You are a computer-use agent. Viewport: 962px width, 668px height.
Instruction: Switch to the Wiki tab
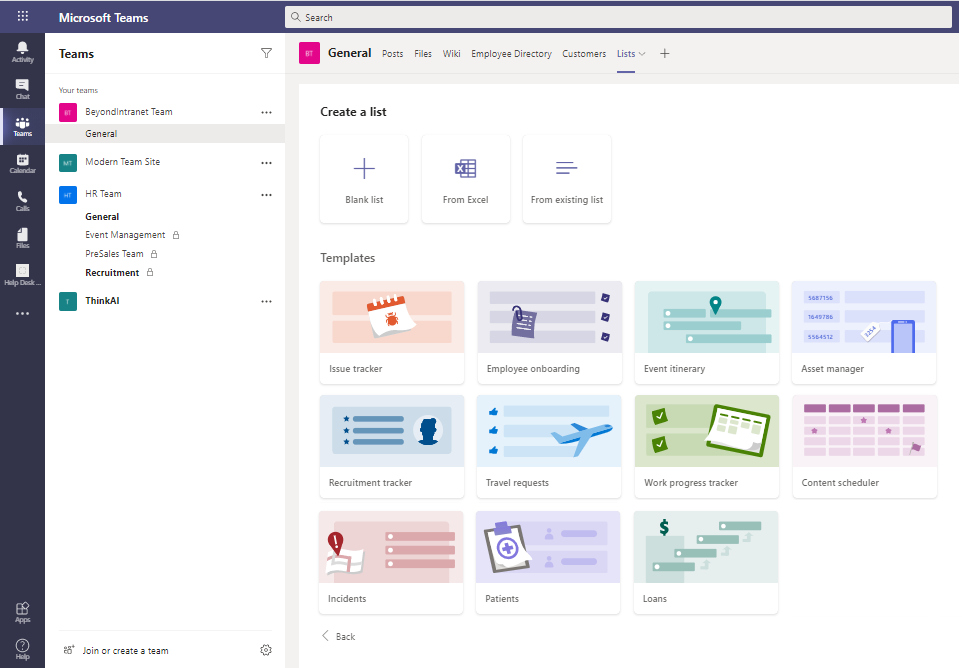pos(451,54)
